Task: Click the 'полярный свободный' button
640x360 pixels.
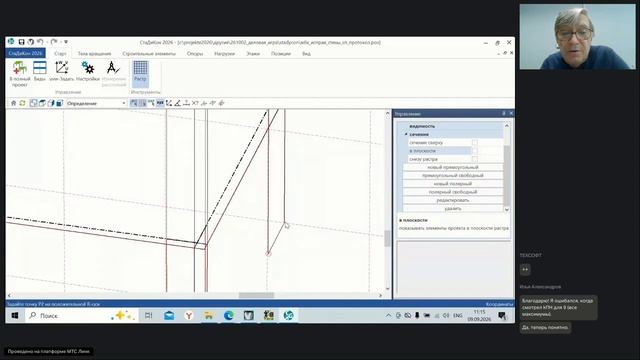Action: coord(453,192)
